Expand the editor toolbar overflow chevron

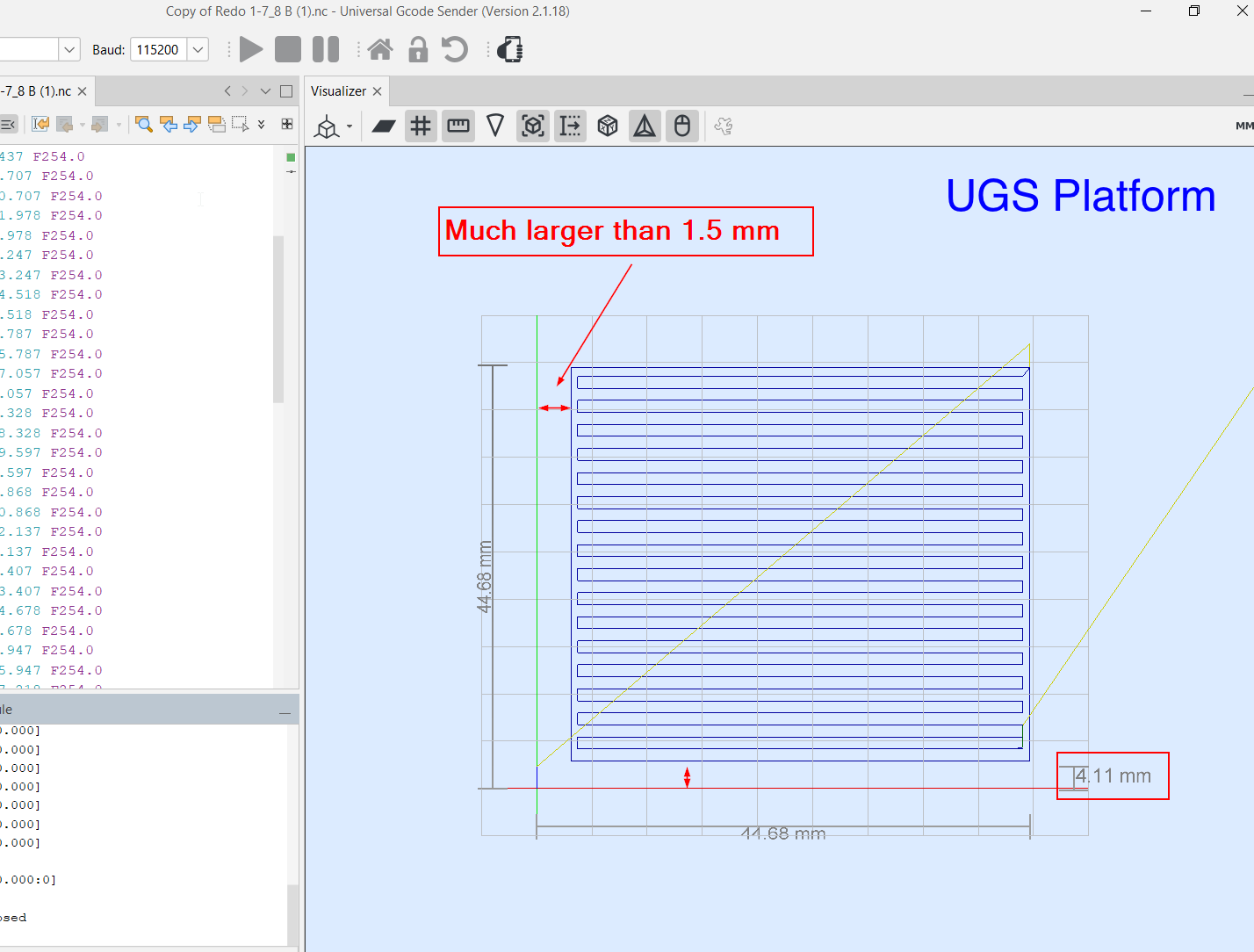tap(262, 125)
